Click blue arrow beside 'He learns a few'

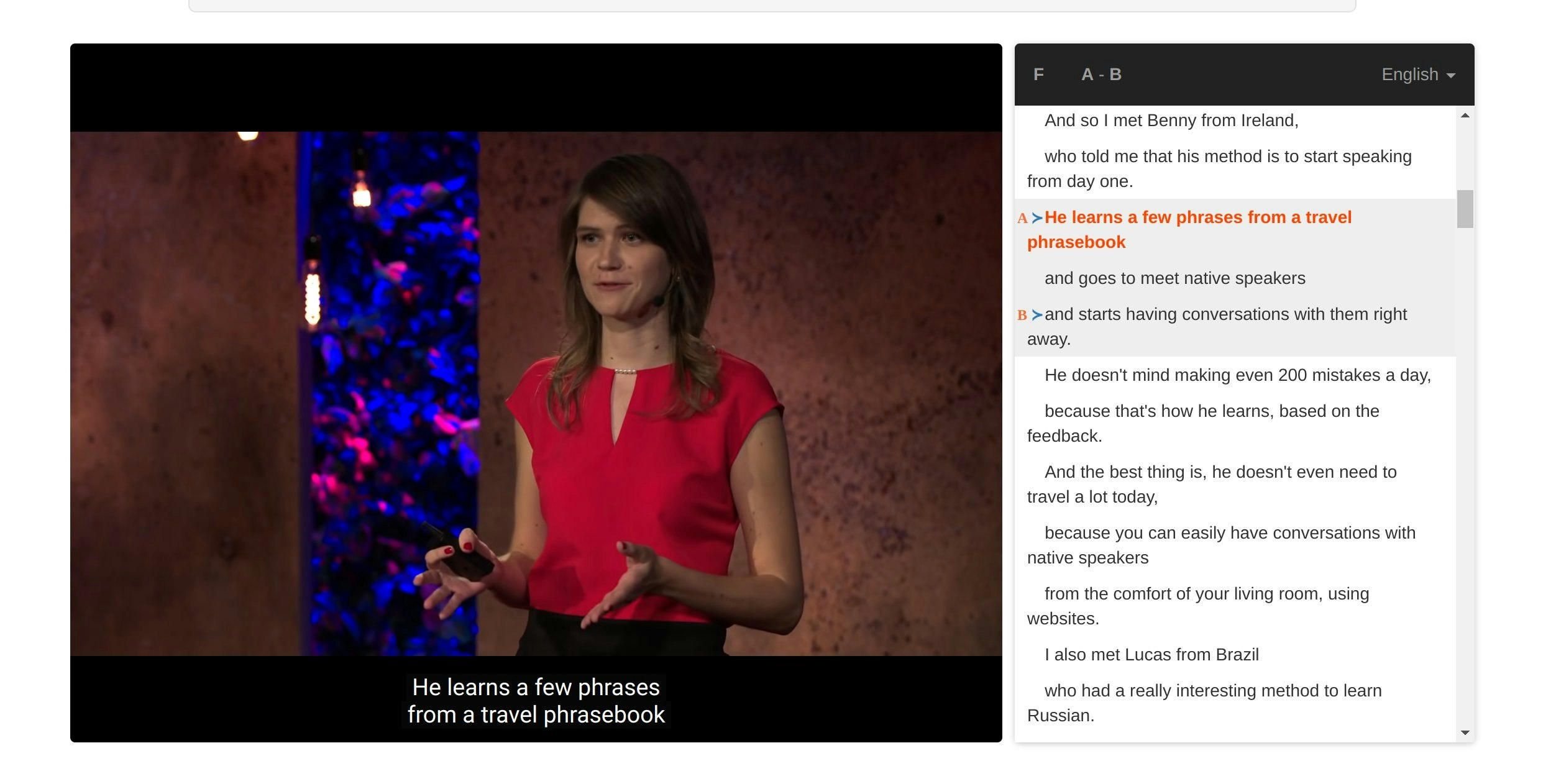pyautogui.click(x=1037, y=218)
